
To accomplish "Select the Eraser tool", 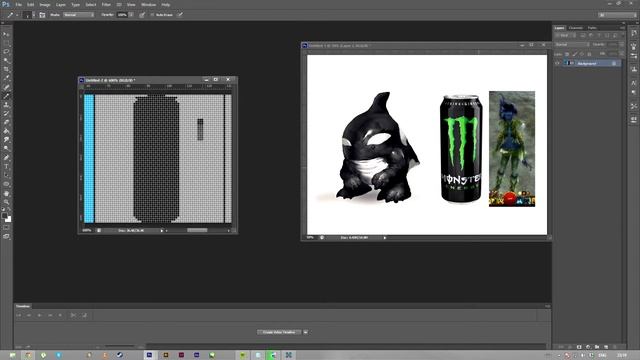I will [6, 122].
